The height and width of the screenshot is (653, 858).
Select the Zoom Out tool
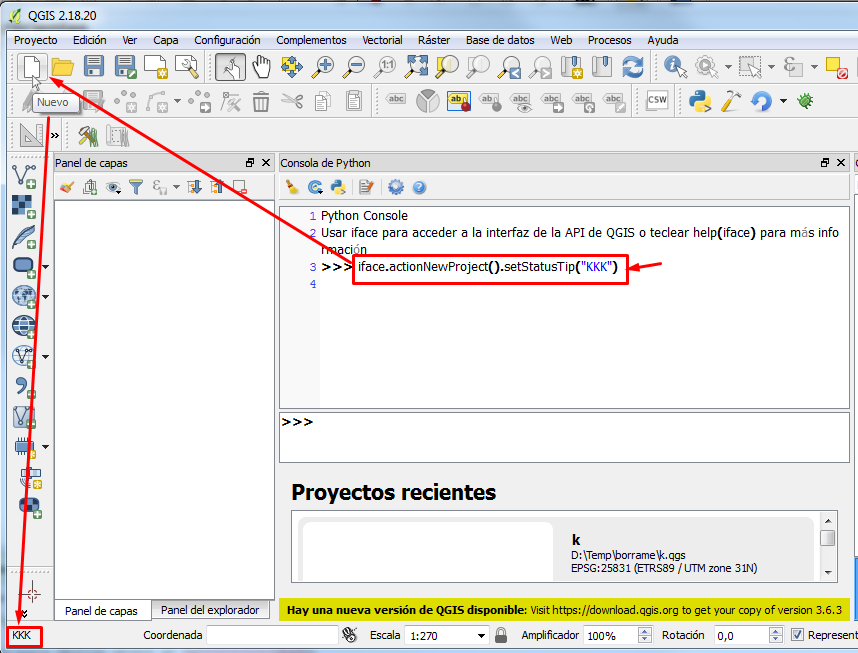pyautogui.click(x=353, y=67)
